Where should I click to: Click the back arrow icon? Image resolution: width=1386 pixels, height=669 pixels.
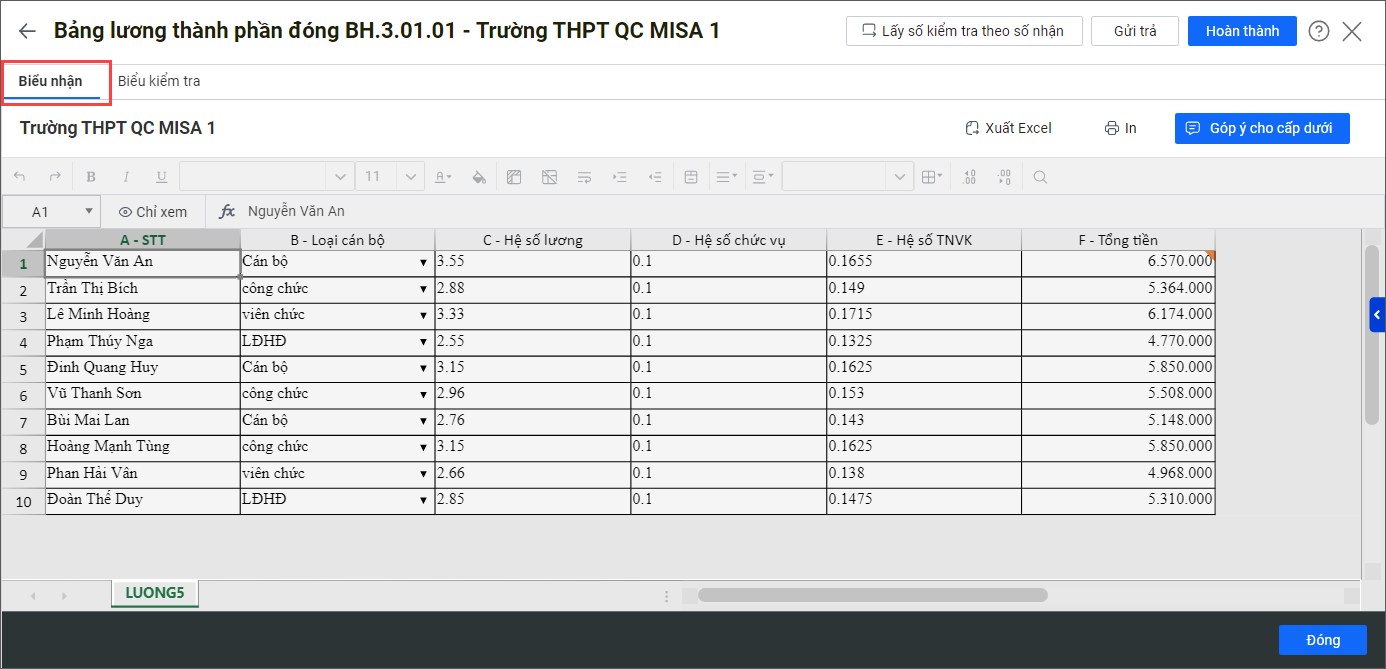tap(27, 31)
